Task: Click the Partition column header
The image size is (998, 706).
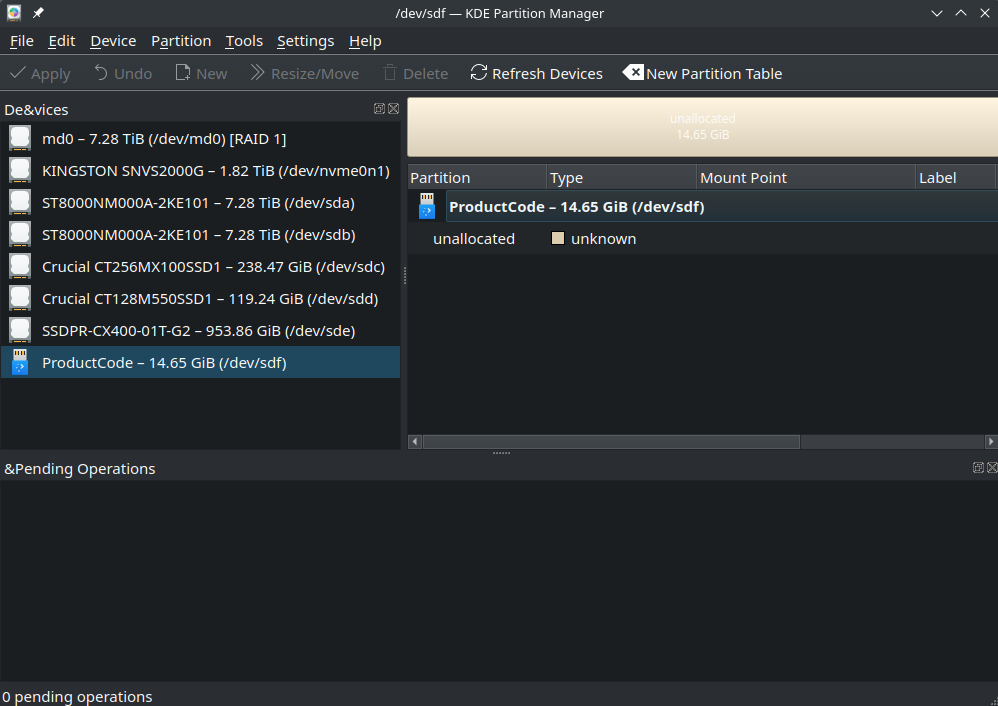Action: point(477,178)
